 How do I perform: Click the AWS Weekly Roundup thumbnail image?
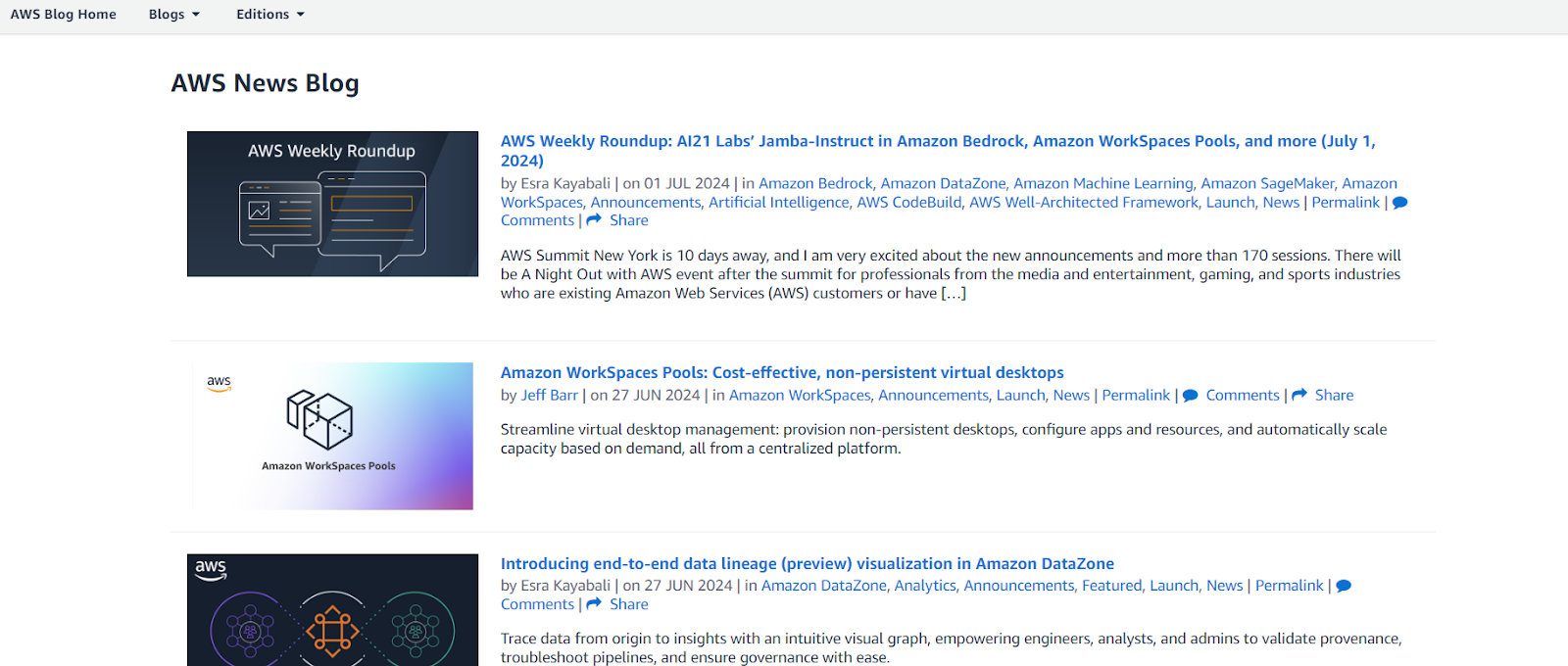332,204
